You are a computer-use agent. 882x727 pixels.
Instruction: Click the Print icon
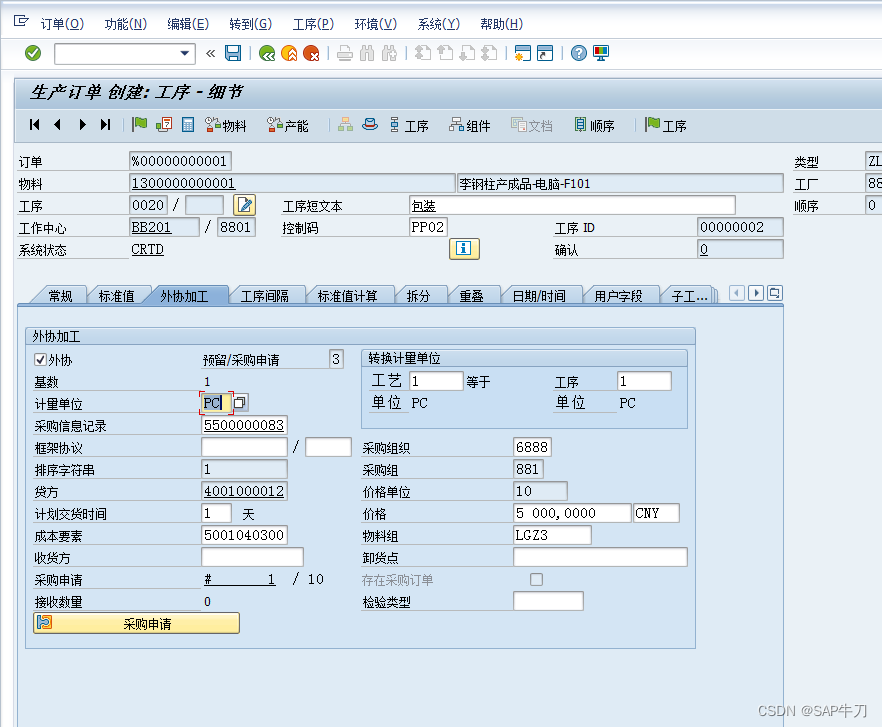point(345,53)
